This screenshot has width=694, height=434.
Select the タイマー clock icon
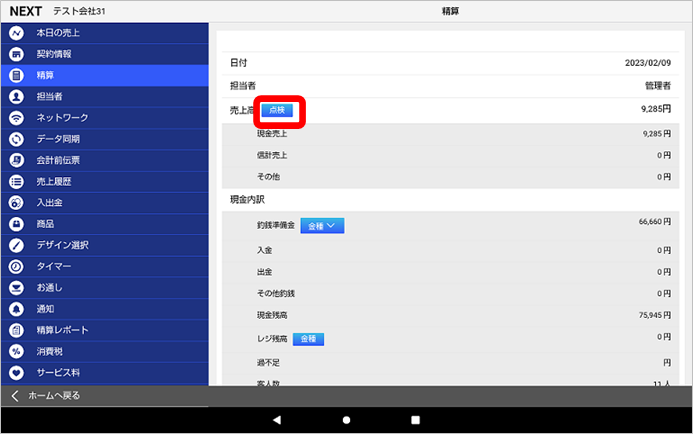[x=16, y=266]
